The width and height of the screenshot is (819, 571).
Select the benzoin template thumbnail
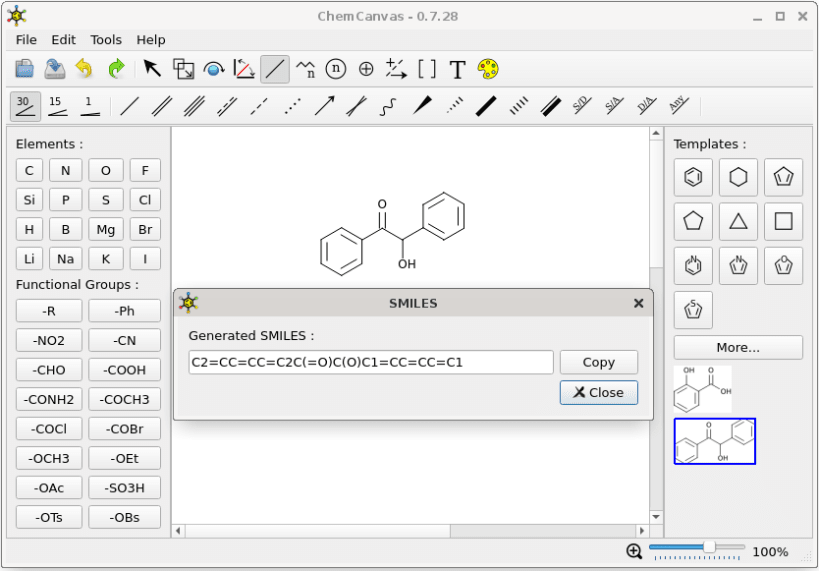click(x=715, y=441)
